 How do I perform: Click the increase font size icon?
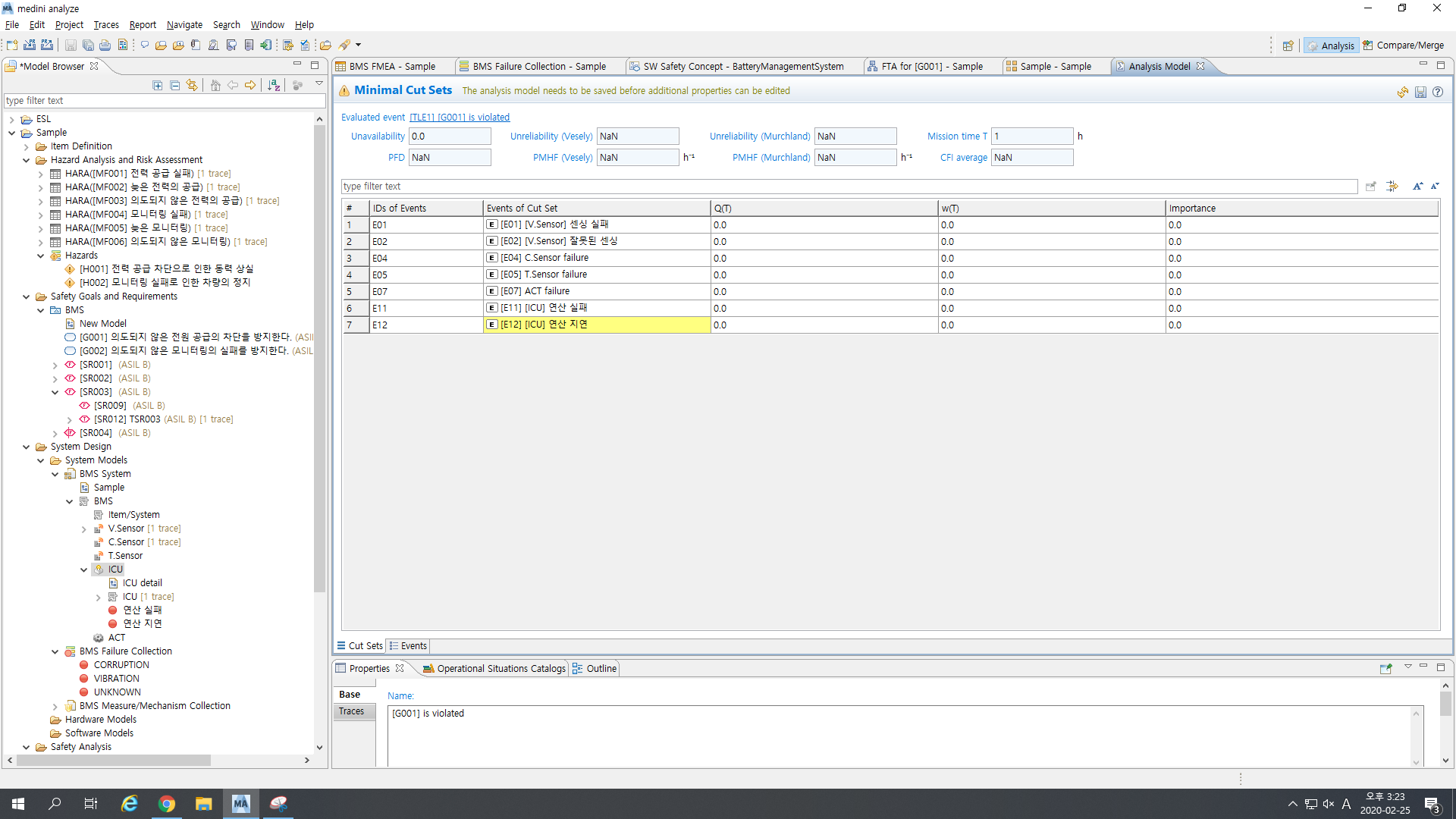coord(1417,187)
